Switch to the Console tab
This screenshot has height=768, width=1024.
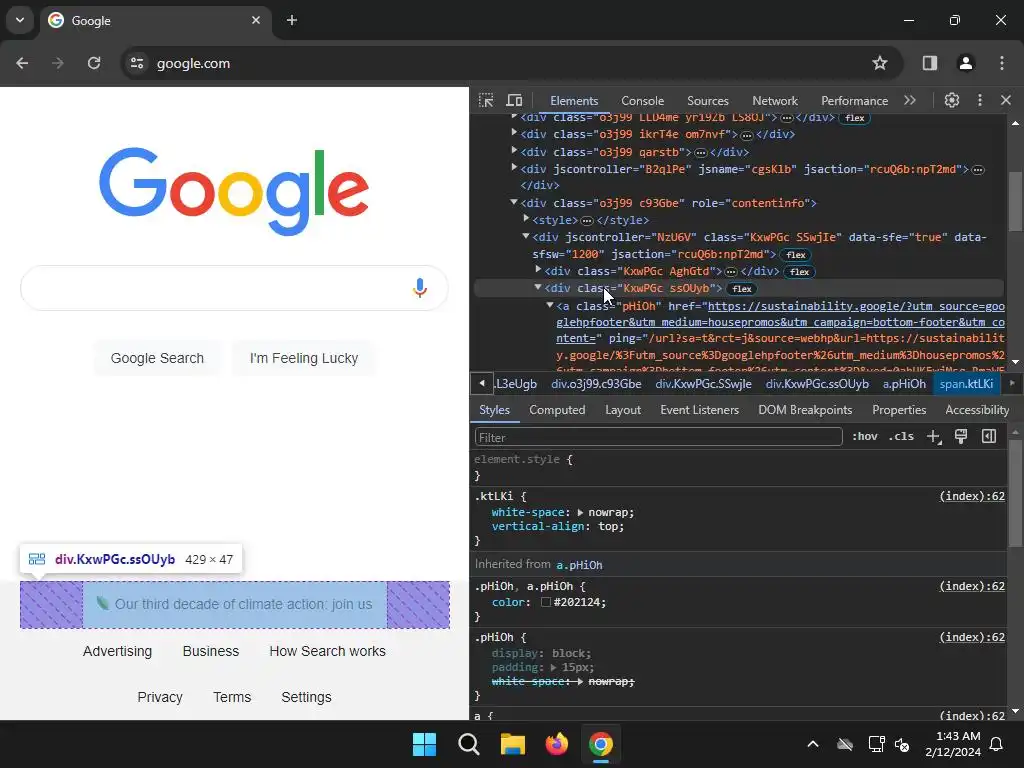643,101
